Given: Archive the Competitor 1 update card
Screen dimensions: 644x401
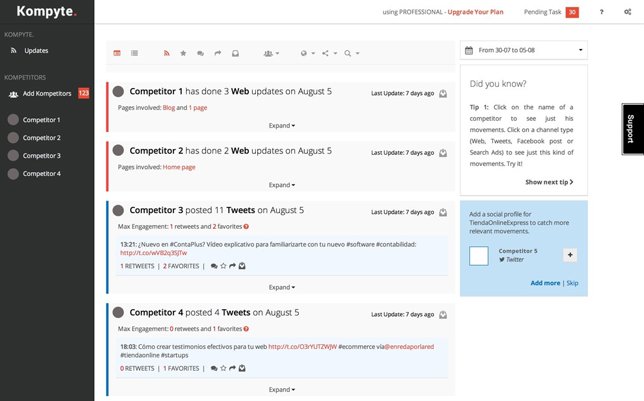Looking at the screenshot, I should click(x=443, y=94).
